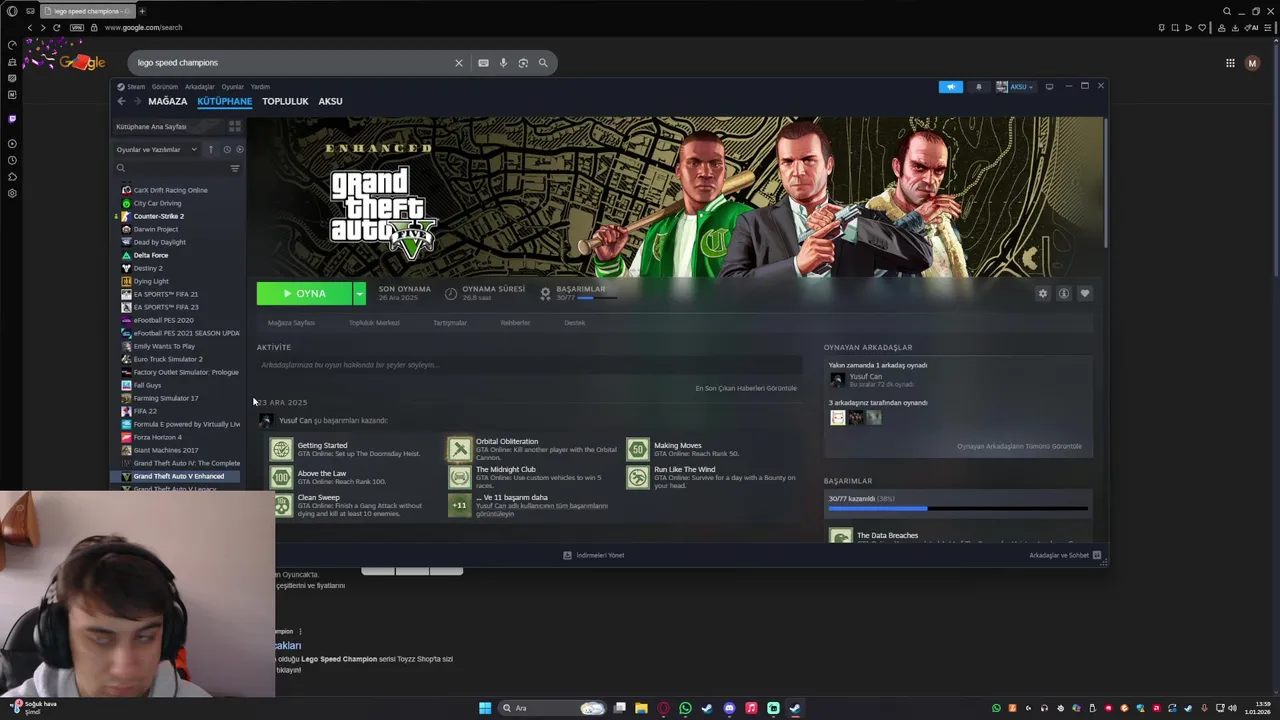Open the Google apps grid icon
Image resolution: width=1280 pixels, height=720 pixels.
[1230, 63]
